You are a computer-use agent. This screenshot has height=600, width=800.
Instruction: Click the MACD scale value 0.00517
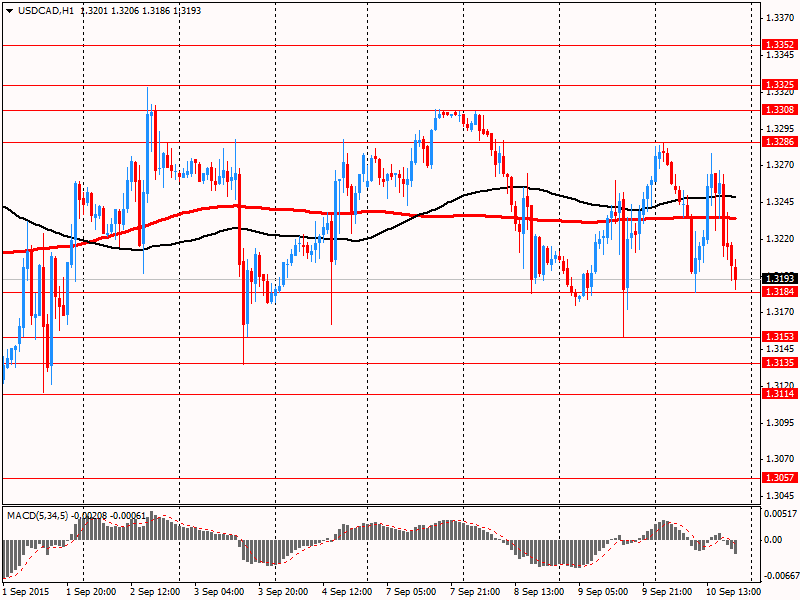[x=780, y=514]
